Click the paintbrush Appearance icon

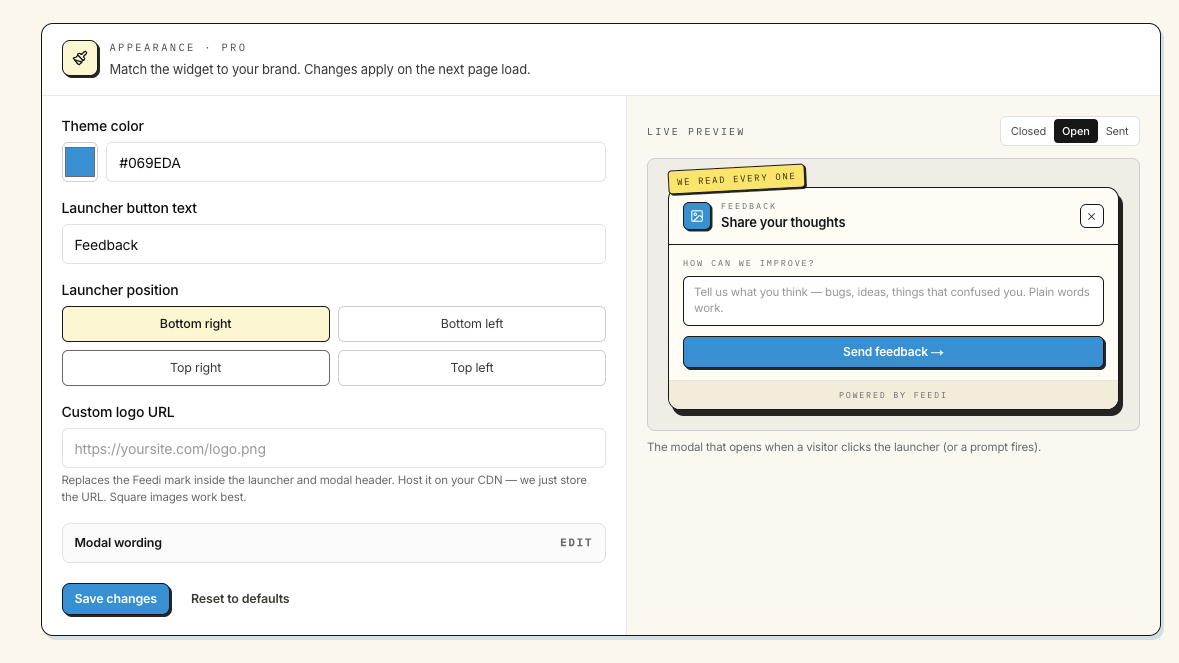click(x=80, y=59)
